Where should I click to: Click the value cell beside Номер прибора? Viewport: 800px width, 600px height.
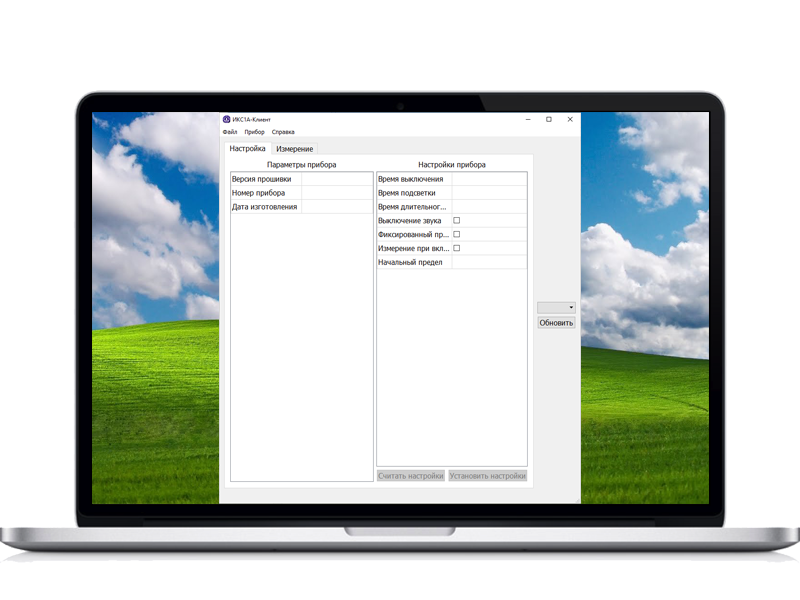[337, 193]
